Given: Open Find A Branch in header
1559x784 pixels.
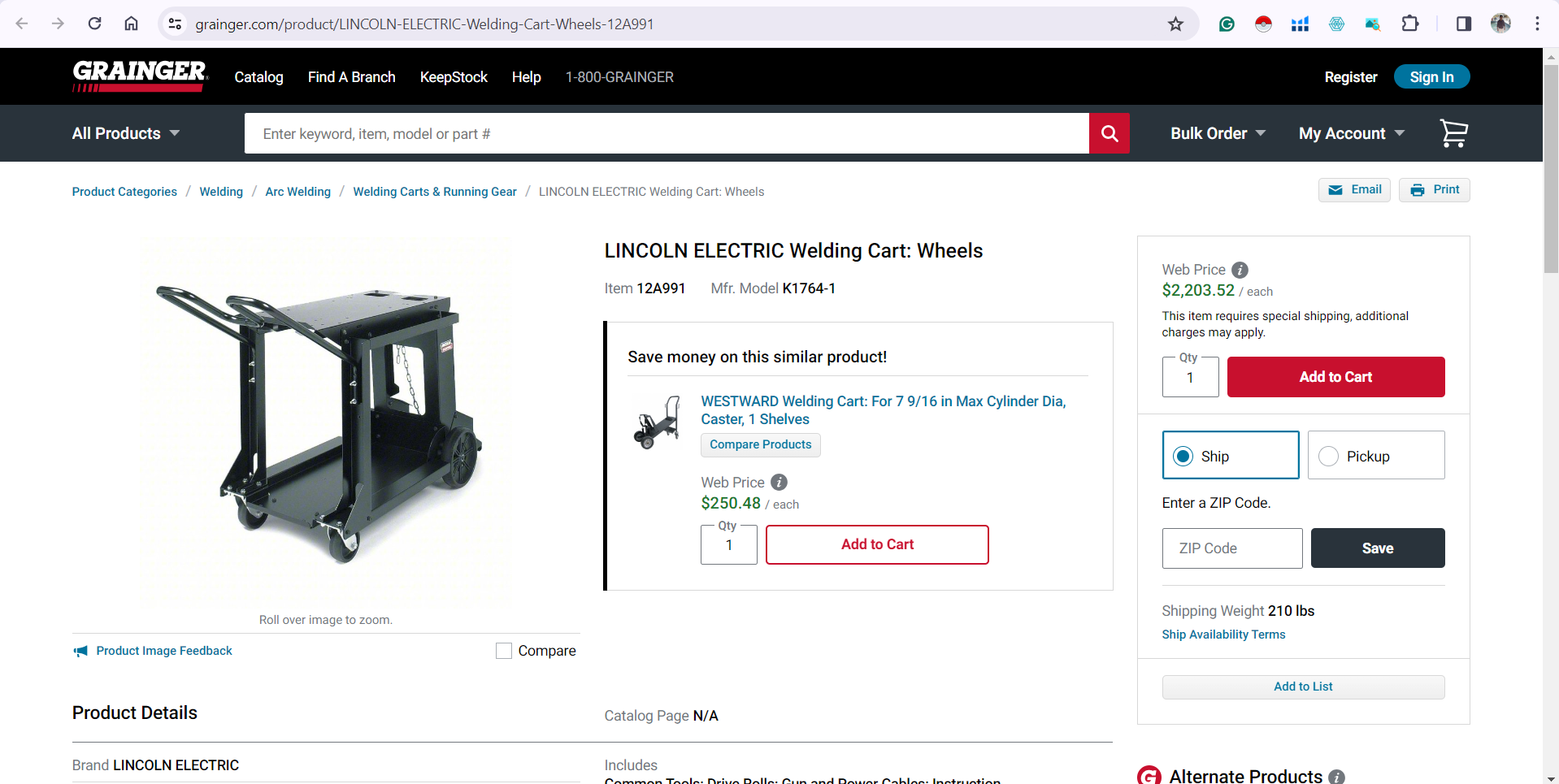Looking at the screenshot, I should (351, 77).
